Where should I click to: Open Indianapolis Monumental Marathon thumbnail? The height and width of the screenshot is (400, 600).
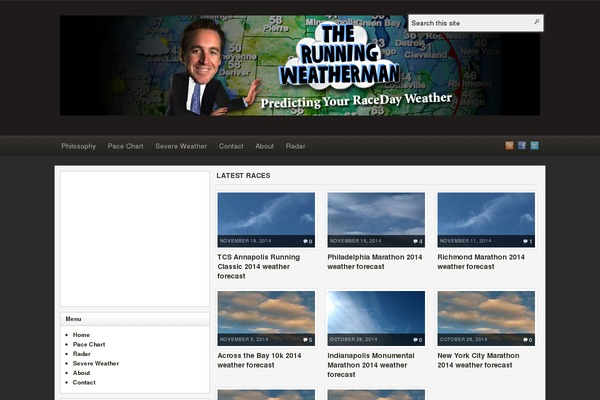click(x=376, y=318)
